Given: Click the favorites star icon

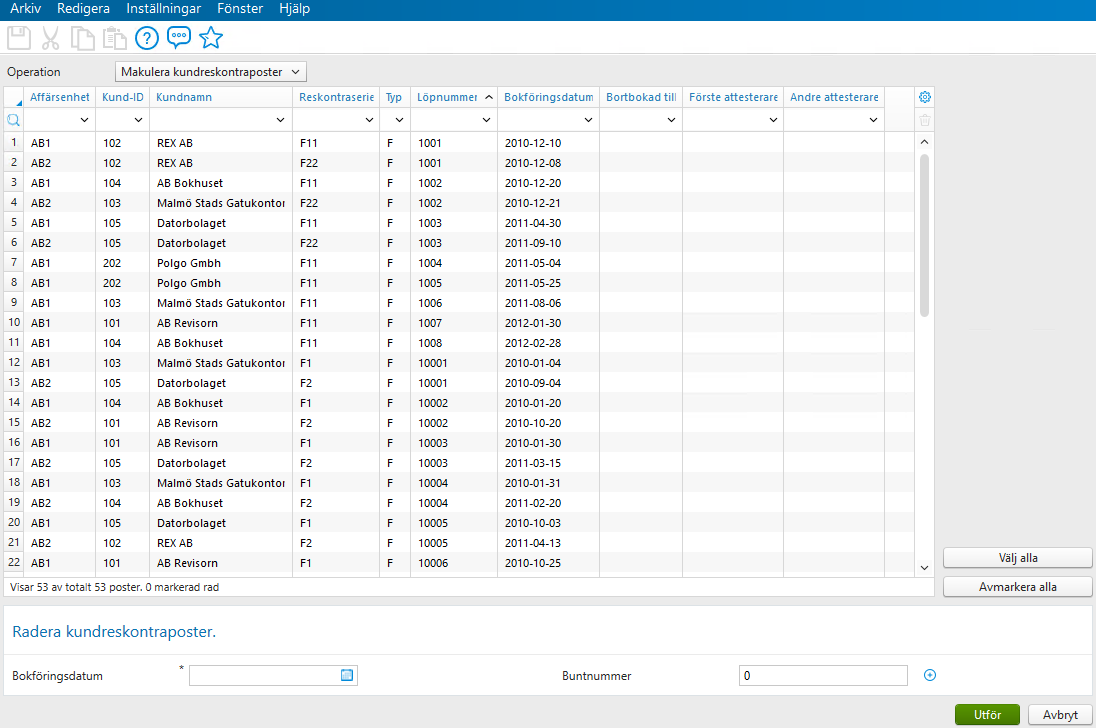Looking at the screenshot, I should [x=211, y=37].
